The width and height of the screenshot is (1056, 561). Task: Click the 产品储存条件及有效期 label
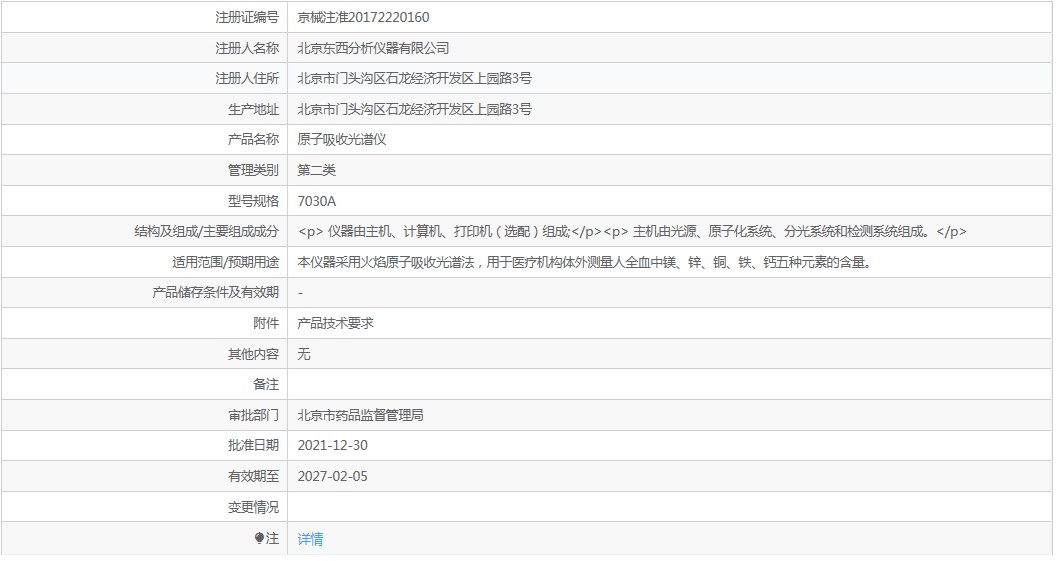(216, 293)
